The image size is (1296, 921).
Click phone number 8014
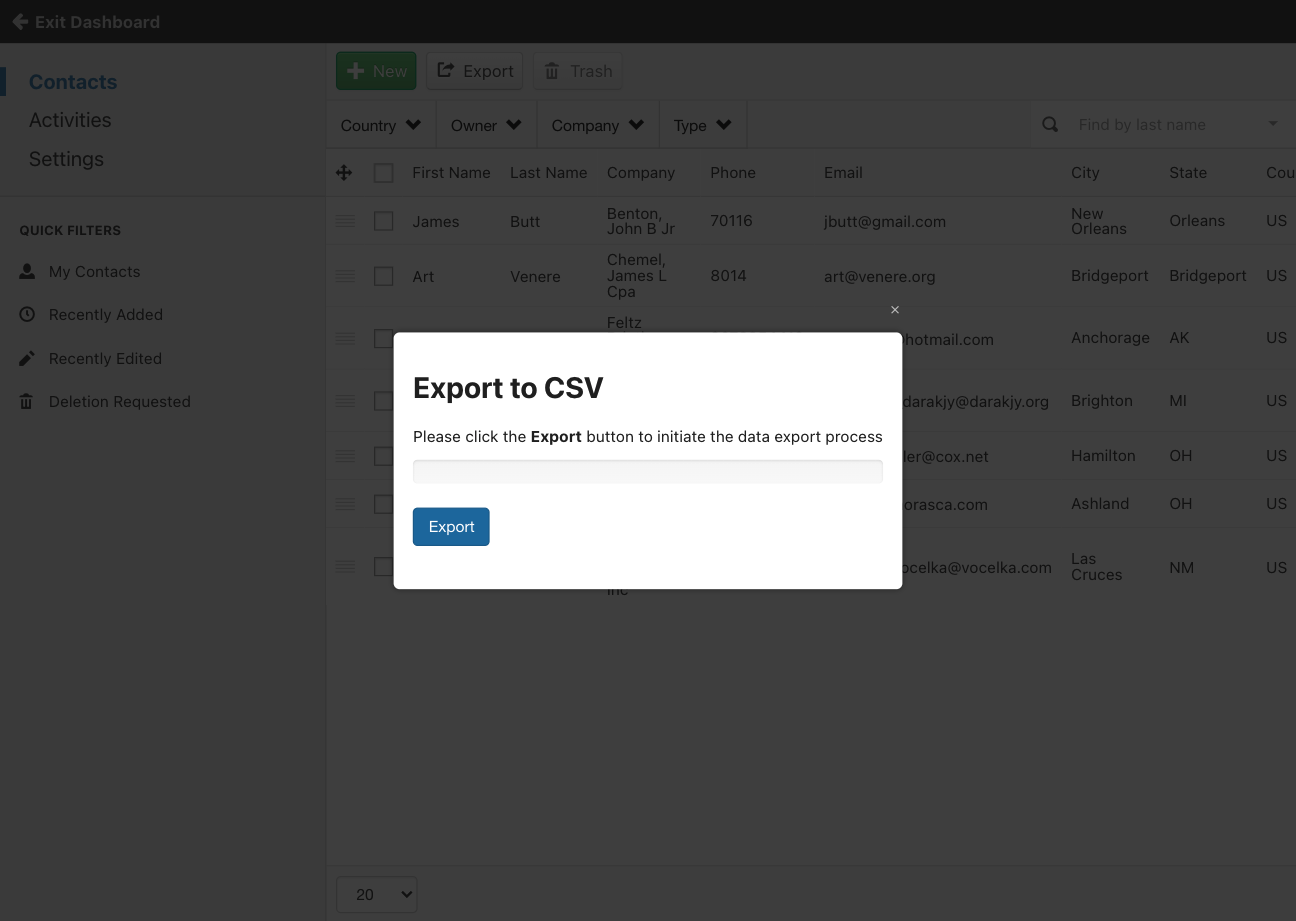(728, 275)
